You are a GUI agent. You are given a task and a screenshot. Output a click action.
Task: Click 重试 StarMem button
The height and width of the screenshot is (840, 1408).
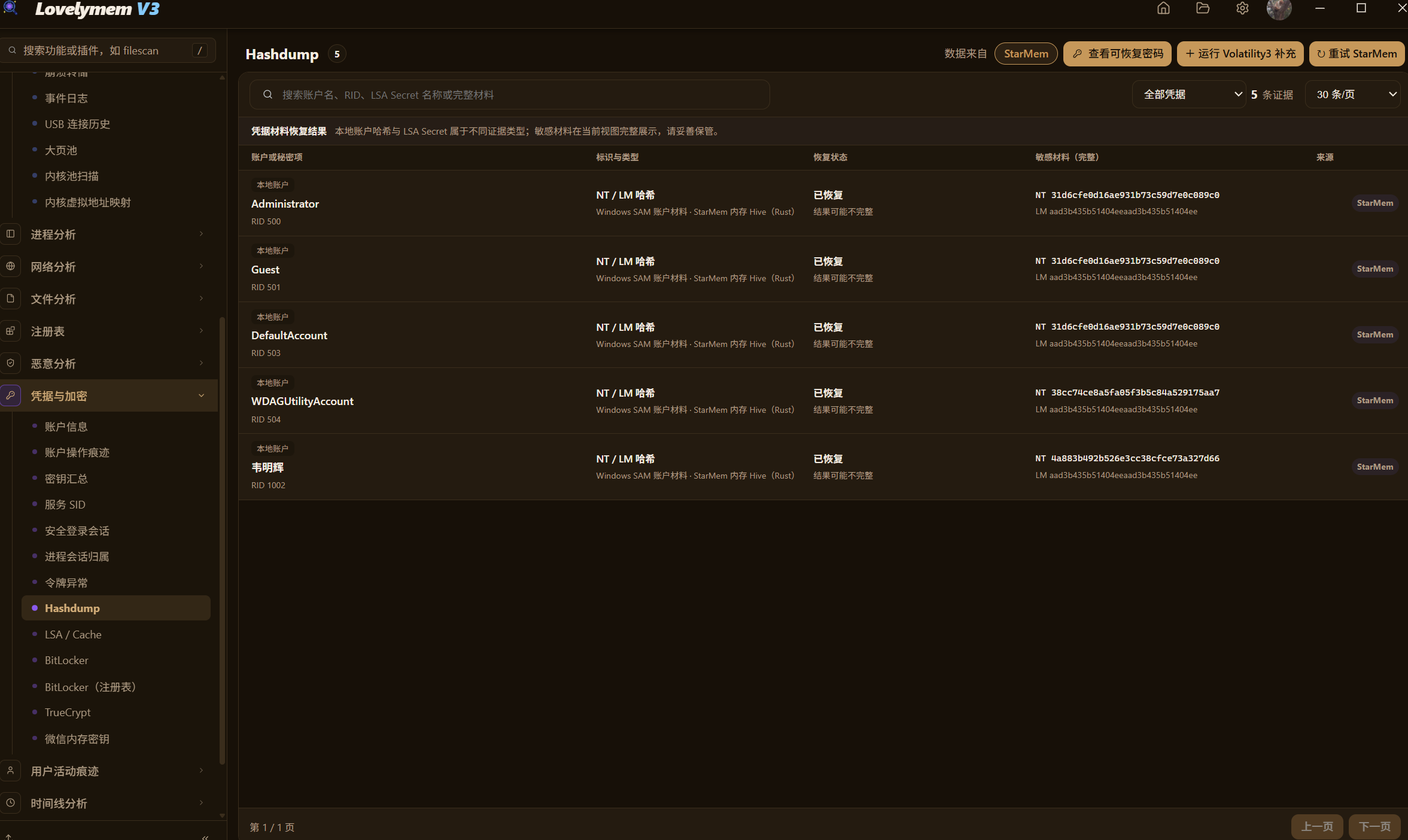[x=1357, y=54]
